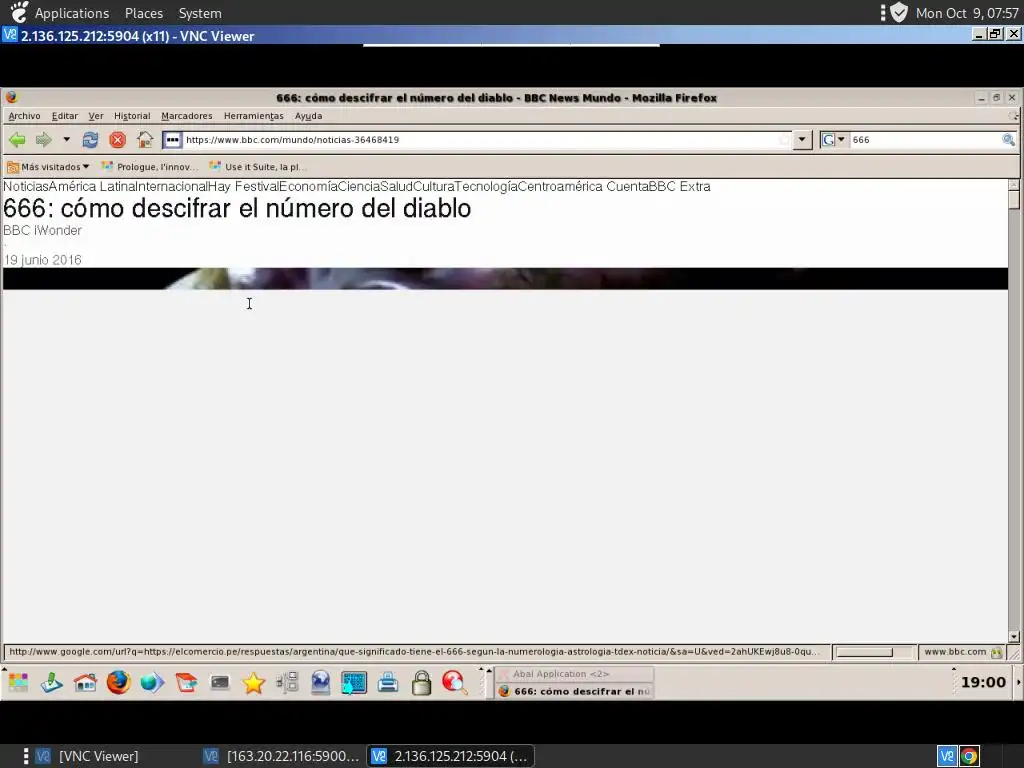Click the page scrollbar down arrow
The image size is (1024, 768).
pyautogui.click(x=1014, y=637)
